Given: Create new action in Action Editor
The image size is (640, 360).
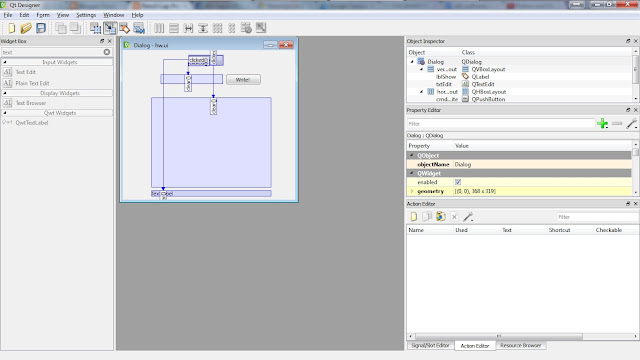Looking at the screenshot, I should click(413, 217).
